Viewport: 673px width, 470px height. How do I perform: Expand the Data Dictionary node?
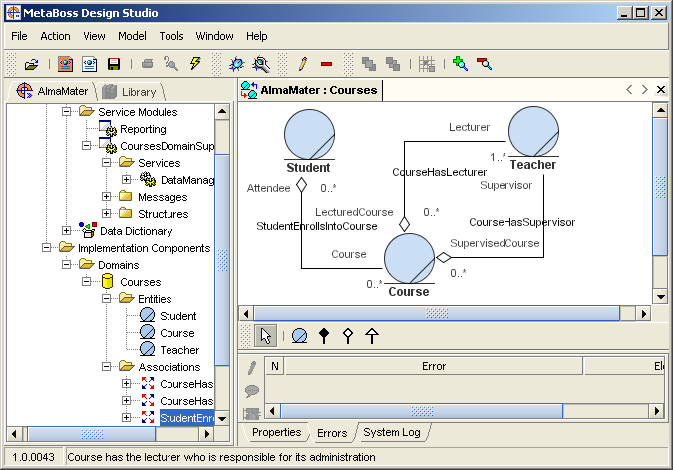tap(66, 230)
